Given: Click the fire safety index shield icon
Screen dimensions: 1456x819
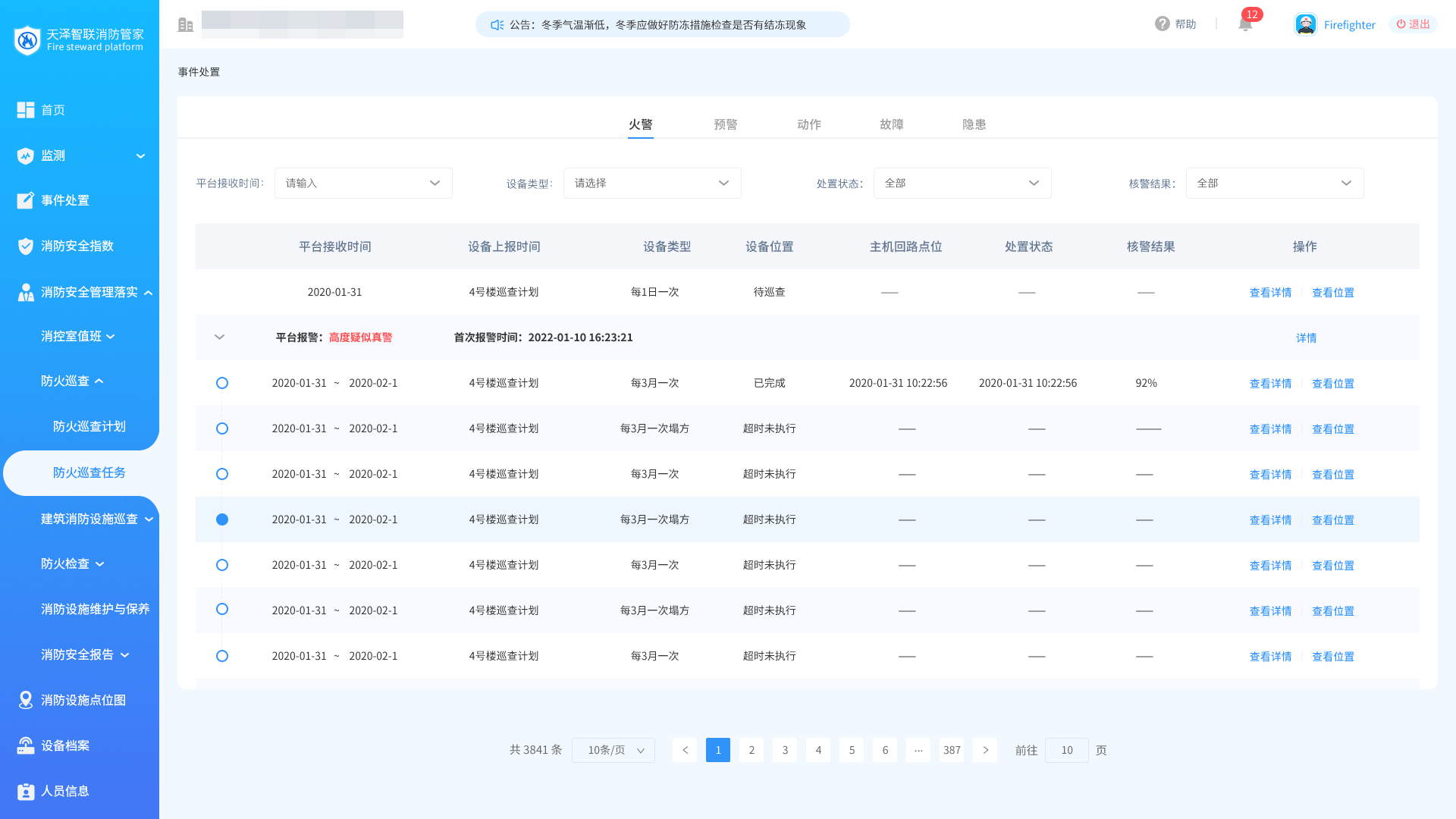Looking at the screenshot, I should point(26,246).
